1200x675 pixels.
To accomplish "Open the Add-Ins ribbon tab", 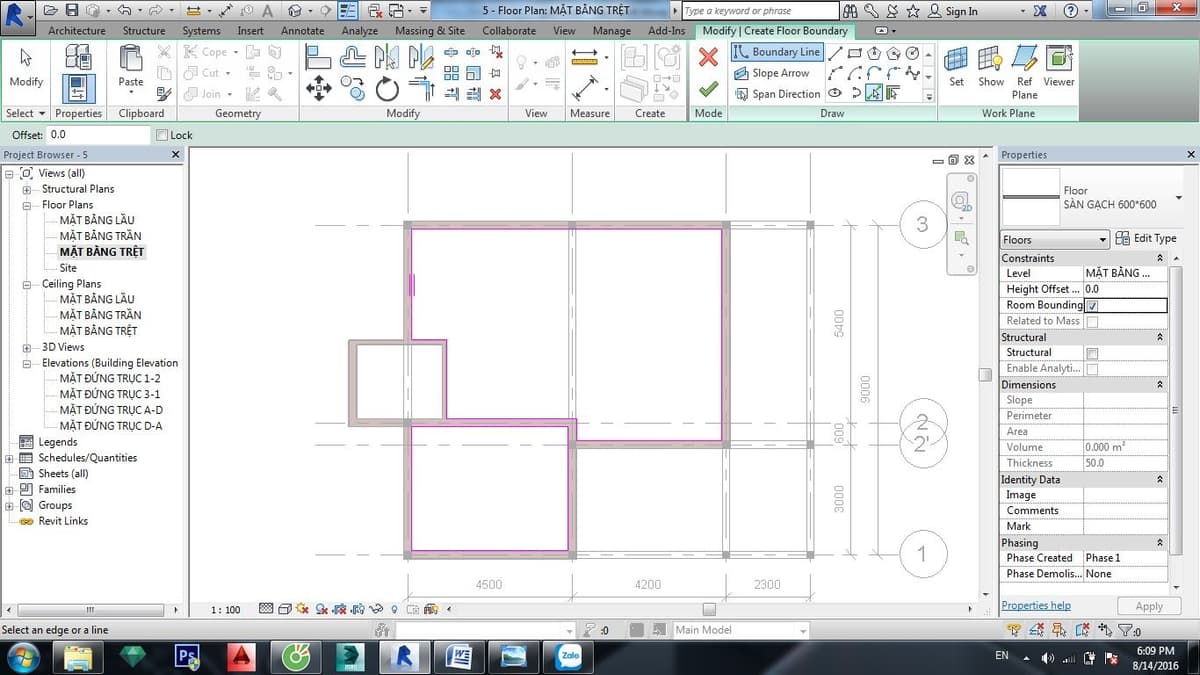I will click(x=666, y=30).
